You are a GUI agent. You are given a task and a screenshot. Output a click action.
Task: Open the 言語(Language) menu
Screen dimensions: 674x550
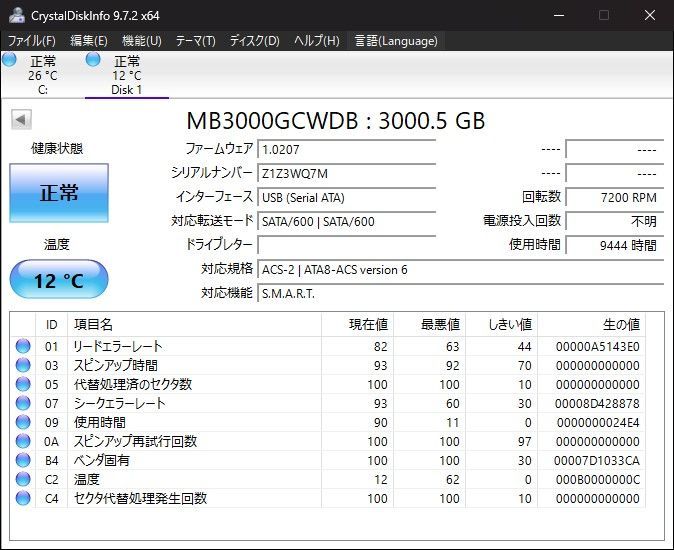pyautogui.click(x=396, y=41)
